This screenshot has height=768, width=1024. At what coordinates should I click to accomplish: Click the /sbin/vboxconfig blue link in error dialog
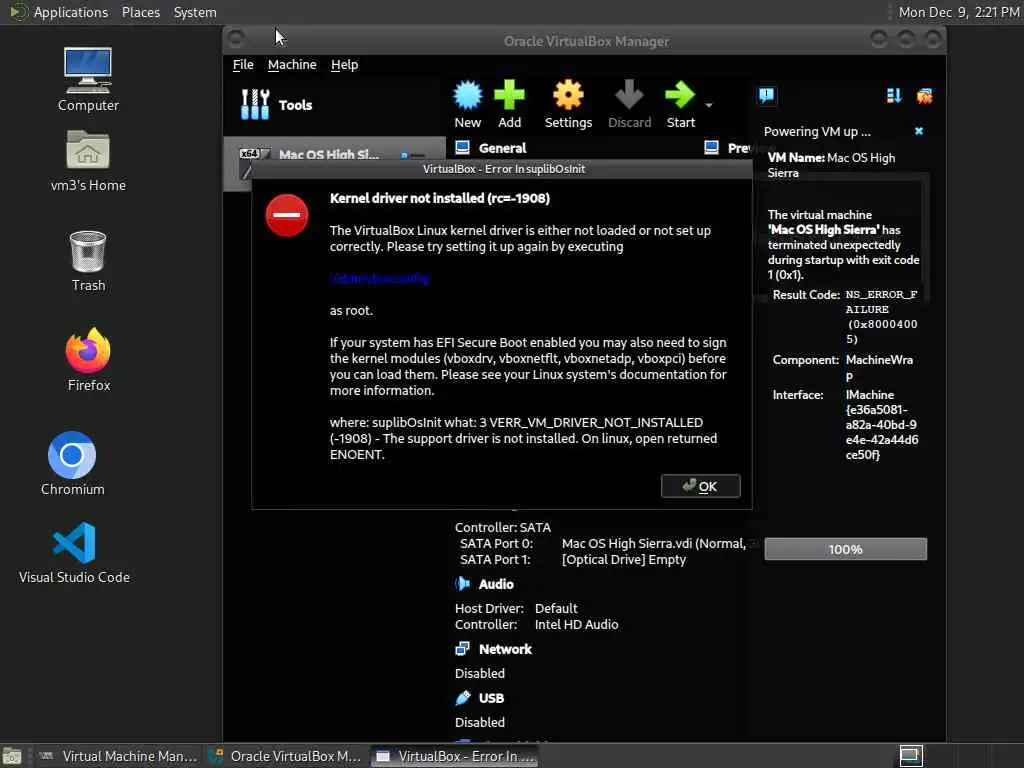point(379,278)
